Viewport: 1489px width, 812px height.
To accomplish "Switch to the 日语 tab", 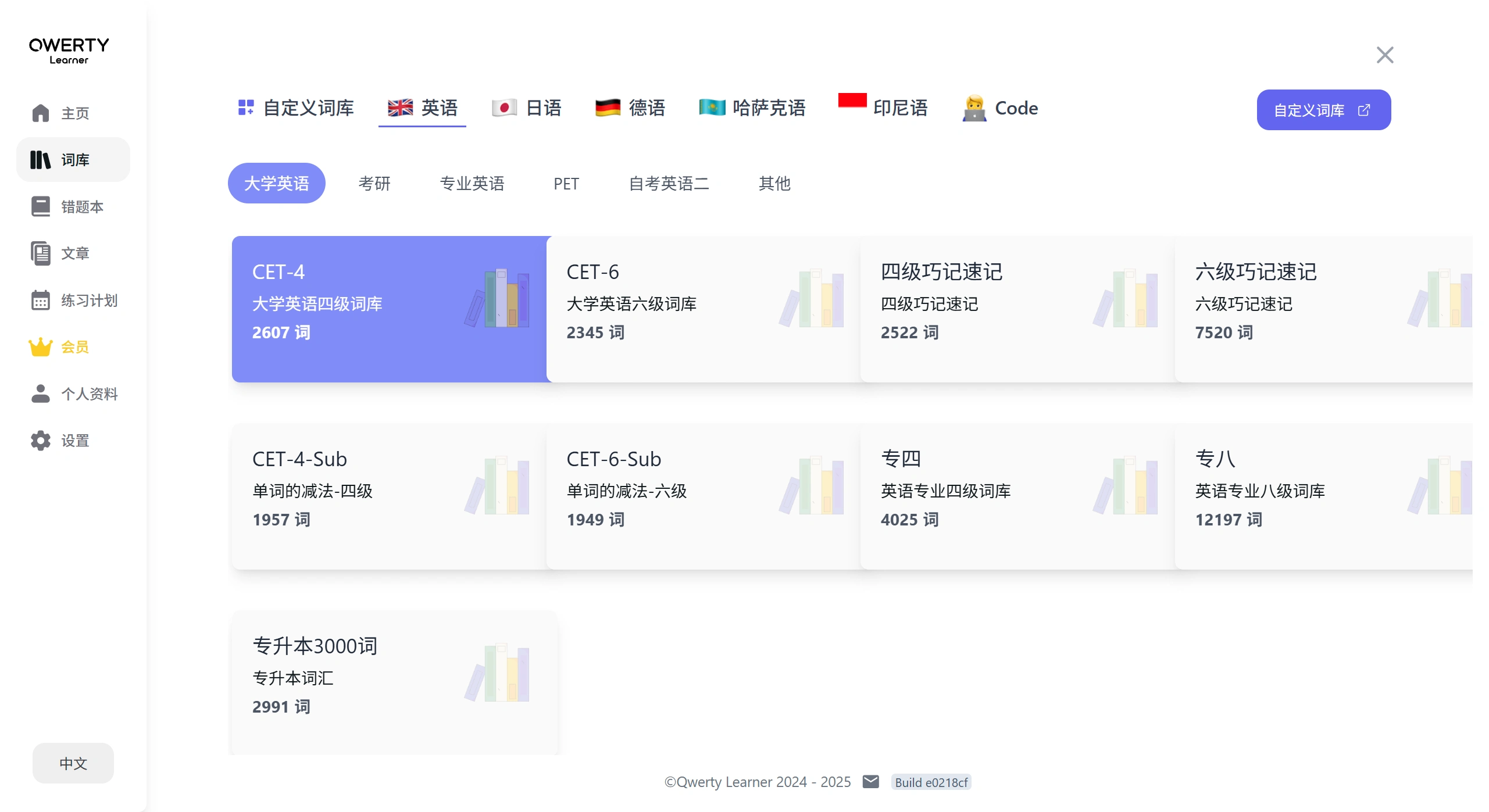I will pyautogui.click(x=527, y=108).
